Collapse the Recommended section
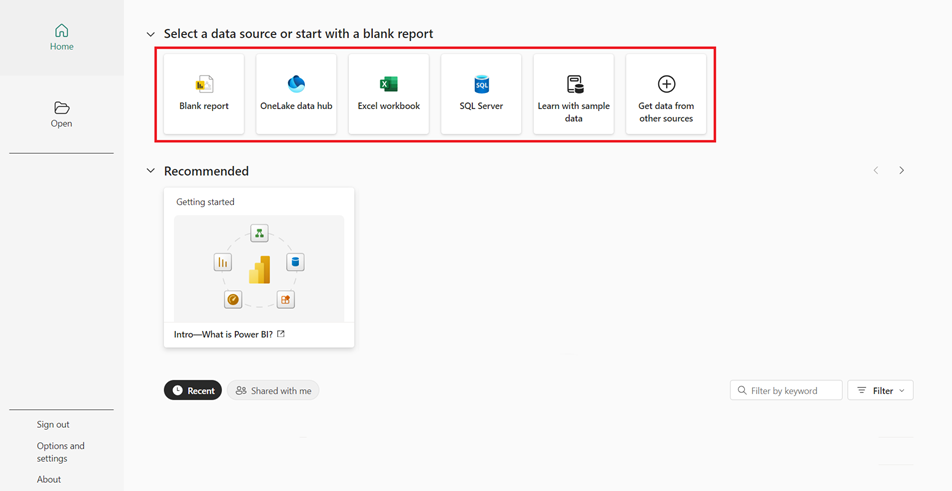This screenshot has width=952, height=491. coord(151,171)
